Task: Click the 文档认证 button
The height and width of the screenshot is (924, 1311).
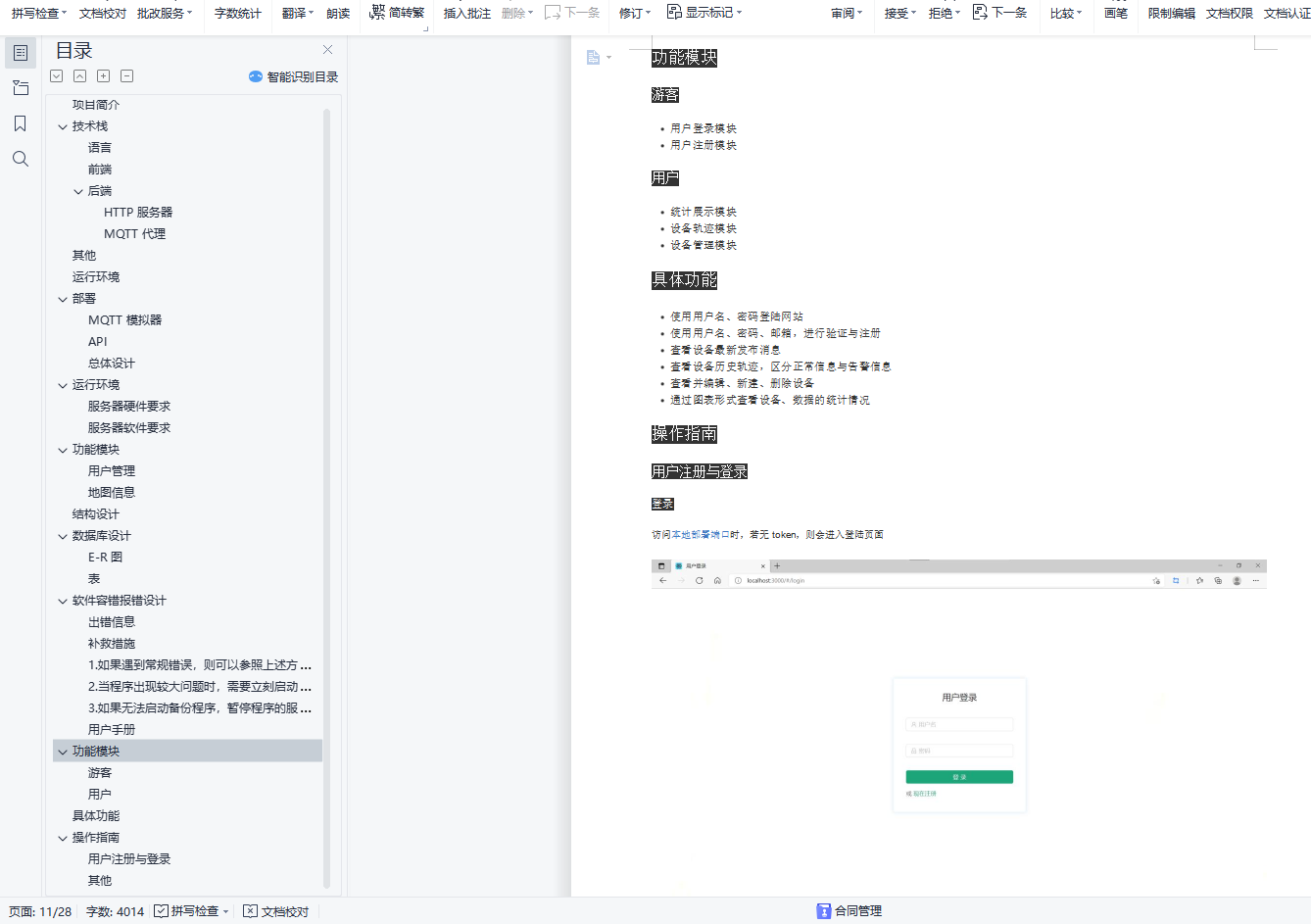Action: (x=1287, y=14)
